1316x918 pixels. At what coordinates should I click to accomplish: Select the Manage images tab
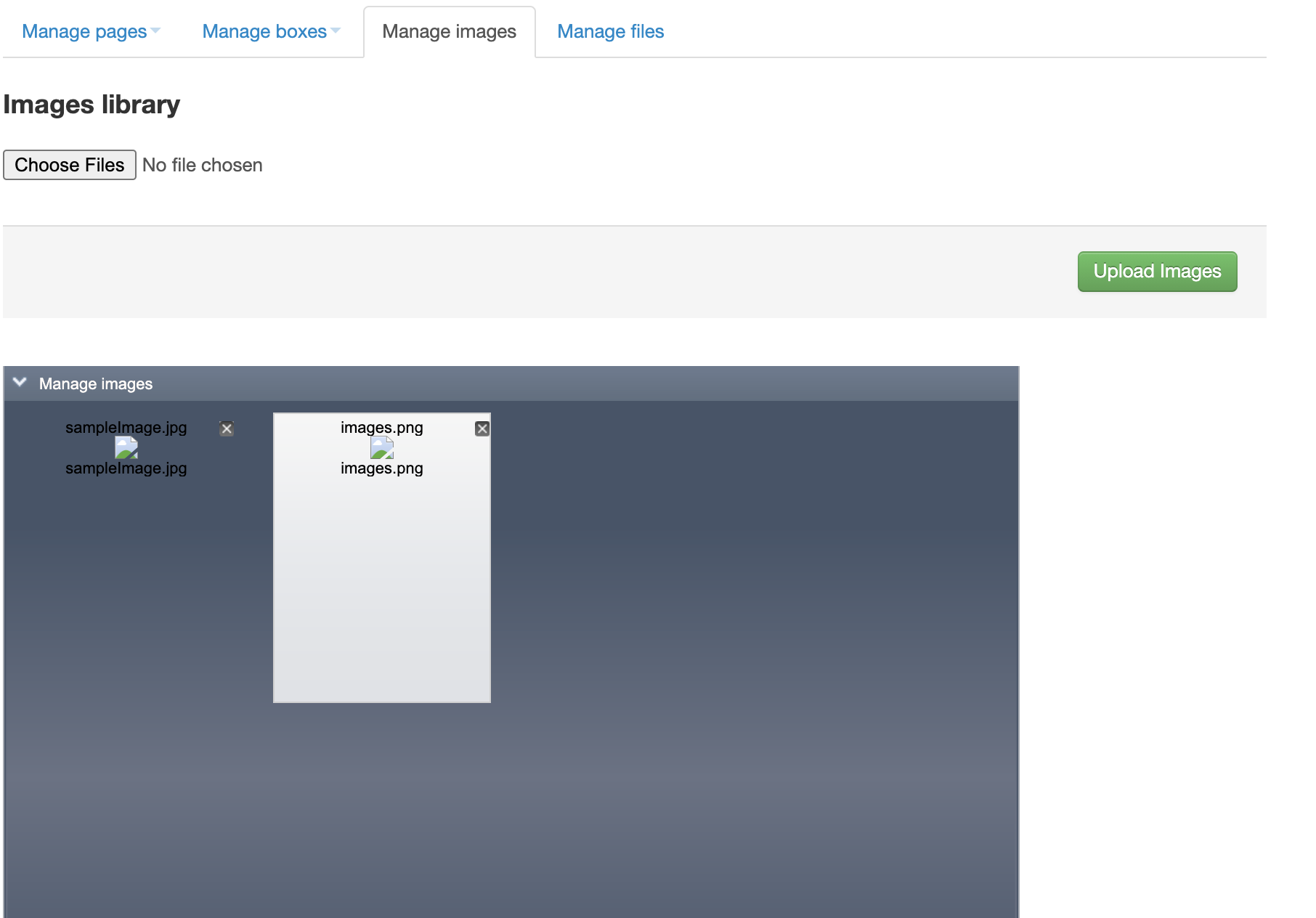point(449,31)
